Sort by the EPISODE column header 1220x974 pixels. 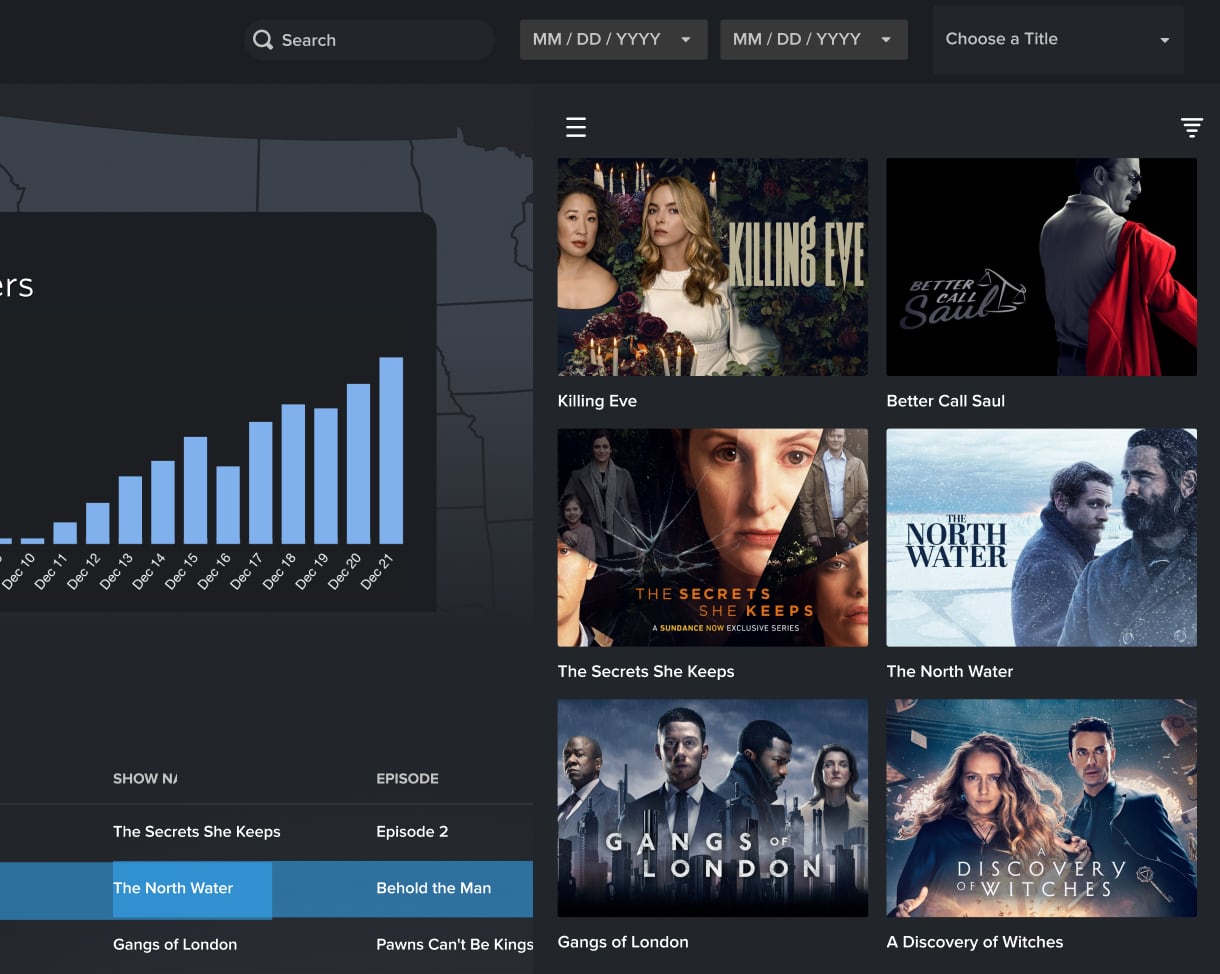407,778
